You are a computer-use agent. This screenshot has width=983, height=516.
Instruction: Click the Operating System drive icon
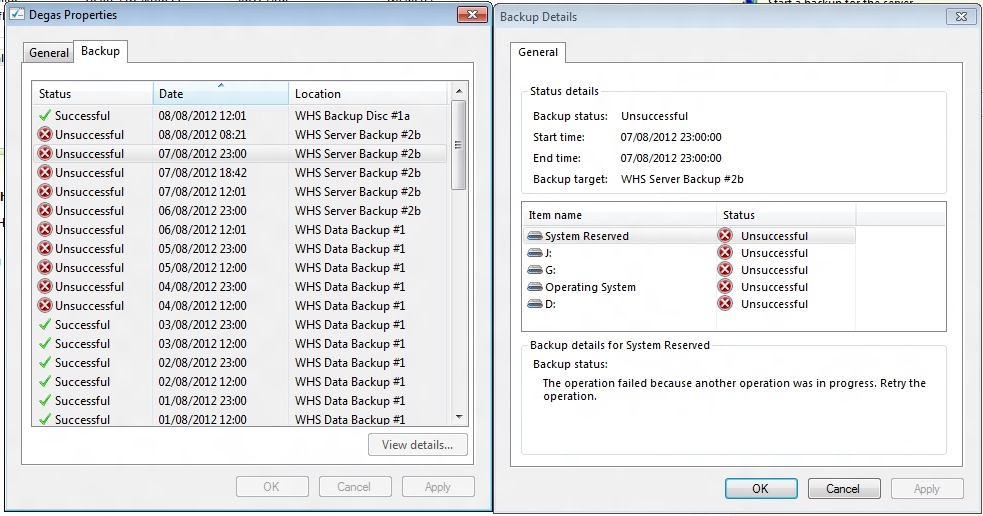(535, 288)
